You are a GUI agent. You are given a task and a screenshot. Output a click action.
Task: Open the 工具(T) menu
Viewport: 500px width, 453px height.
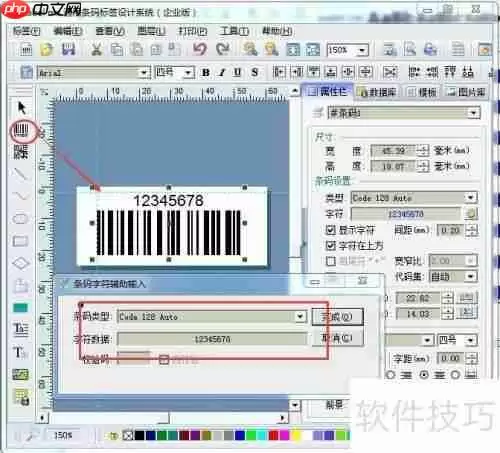coord(234,31)
